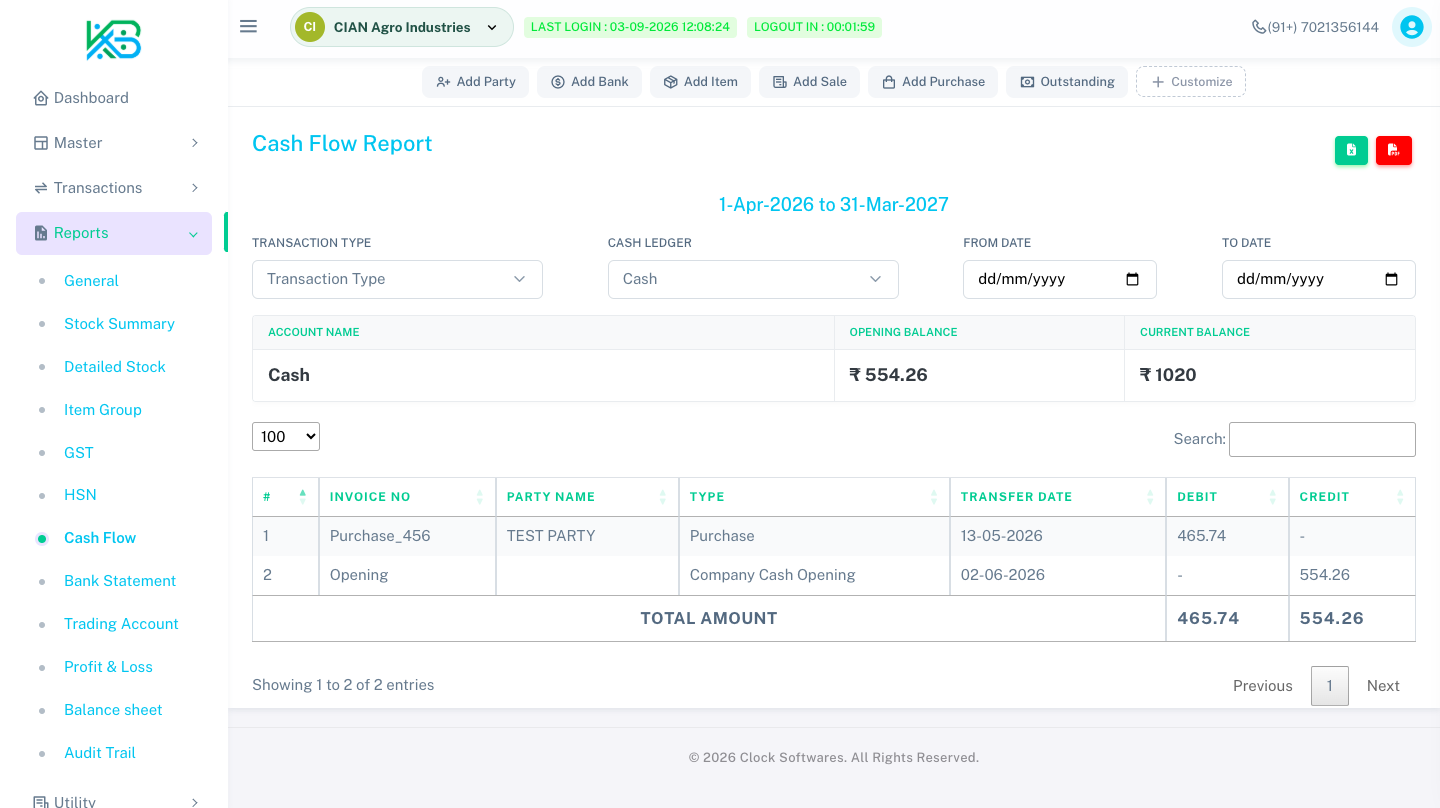Collapse the Reports menu in sidebar
The width and height of the screenshot is (1440, 808).
coord(114,233)
